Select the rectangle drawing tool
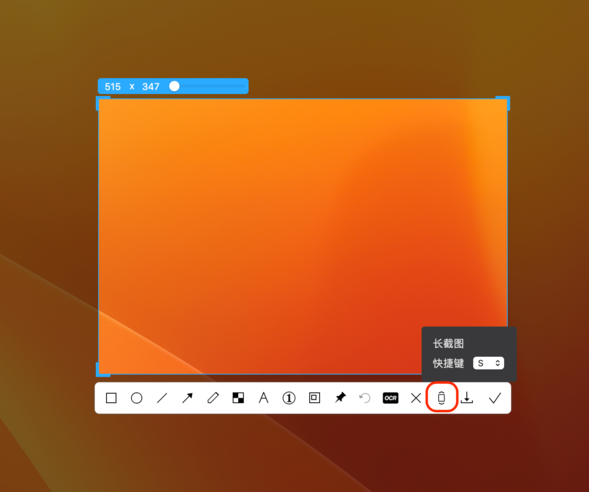 click(111, 398)
